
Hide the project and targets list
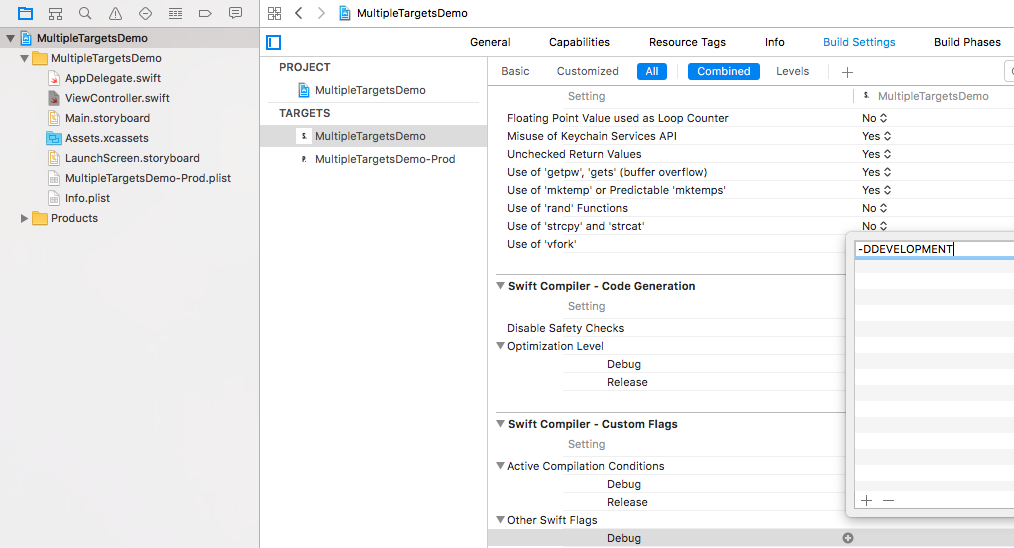pyautogui.click(x=274, y=42)
